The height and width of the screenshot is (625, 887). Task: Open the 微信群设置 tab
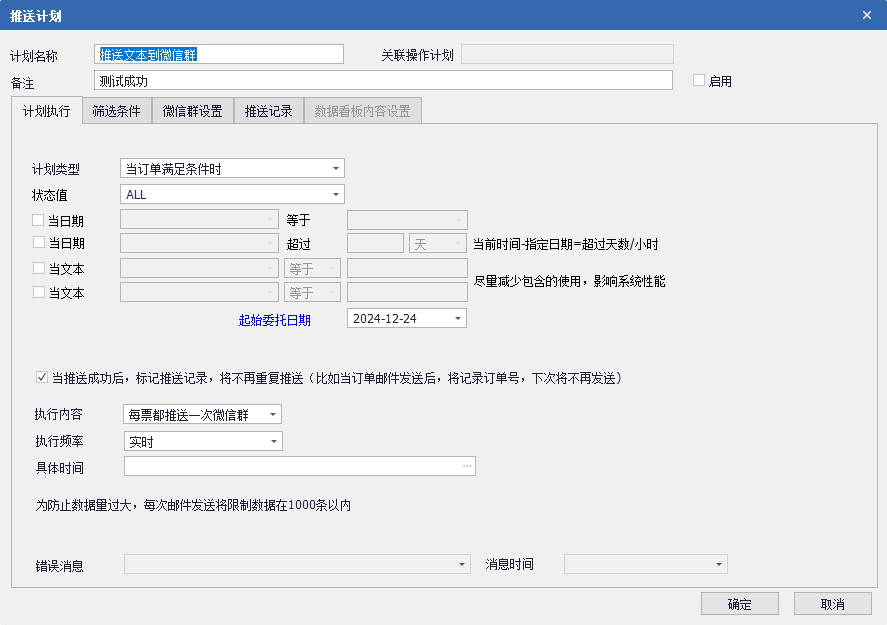point(192,111)
